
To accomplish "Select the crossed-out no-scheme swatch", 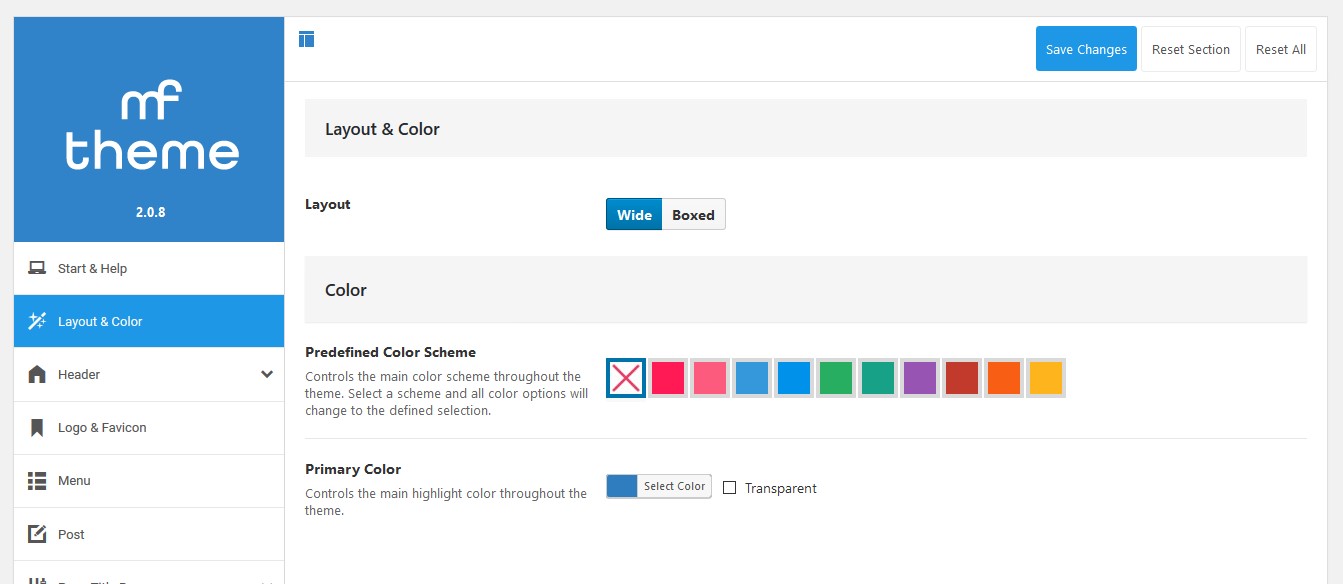I will [626, 378].
